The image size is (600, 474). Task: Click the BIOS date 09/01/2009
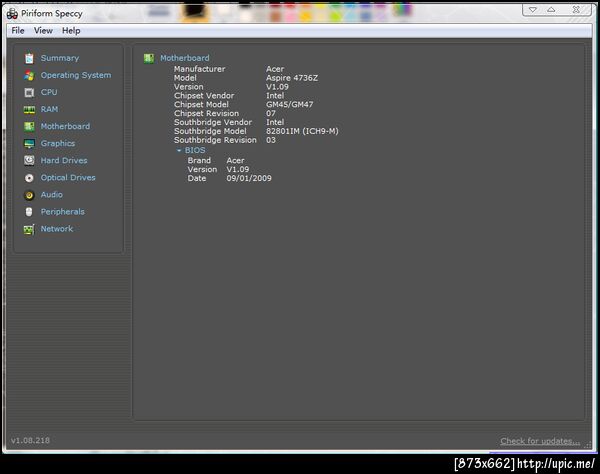[x=249, y=178]
